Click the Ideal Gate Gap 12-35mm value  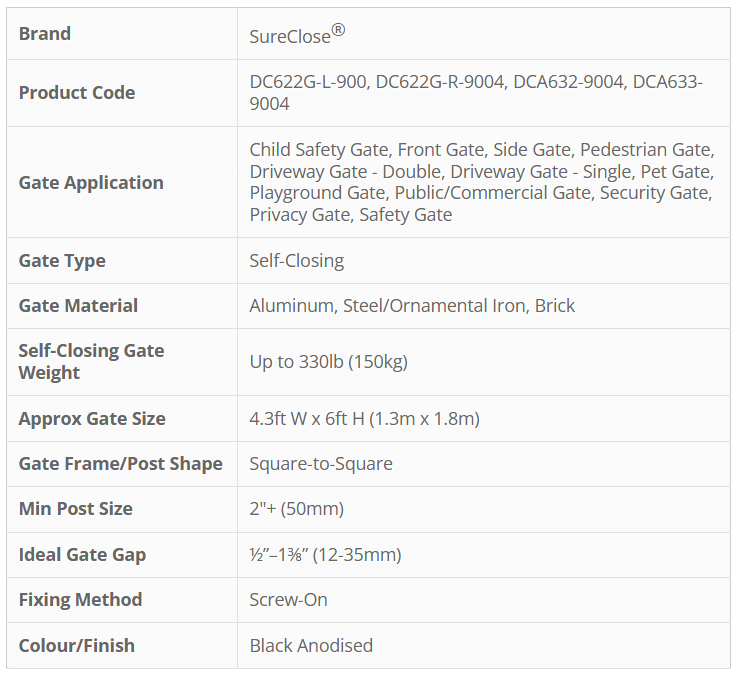(325, 554)
